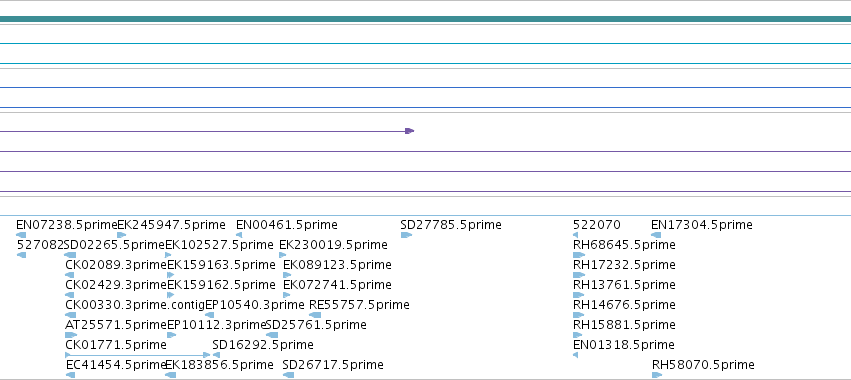Click the EN01318.5prime label
This screenshot has width=851, height=380.
click(x=624, y=345)
